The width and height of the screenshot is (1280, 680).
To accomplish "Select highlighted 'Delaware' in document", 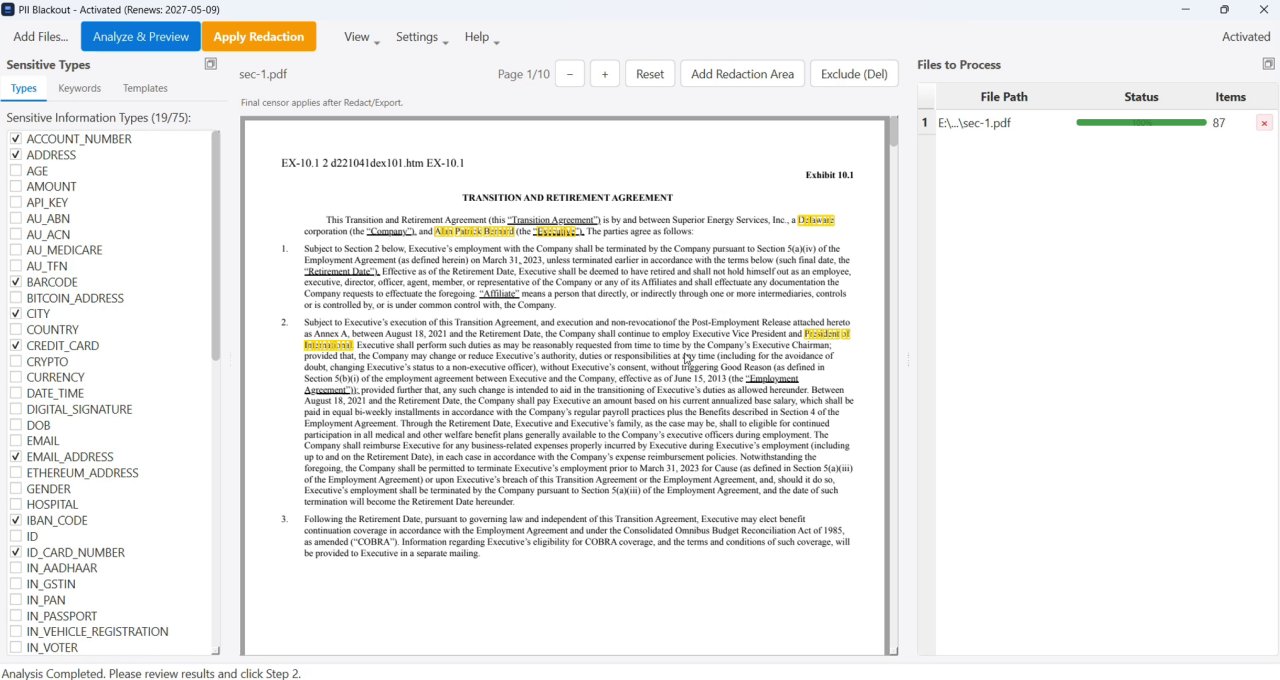I will click(x=815, y=220).
